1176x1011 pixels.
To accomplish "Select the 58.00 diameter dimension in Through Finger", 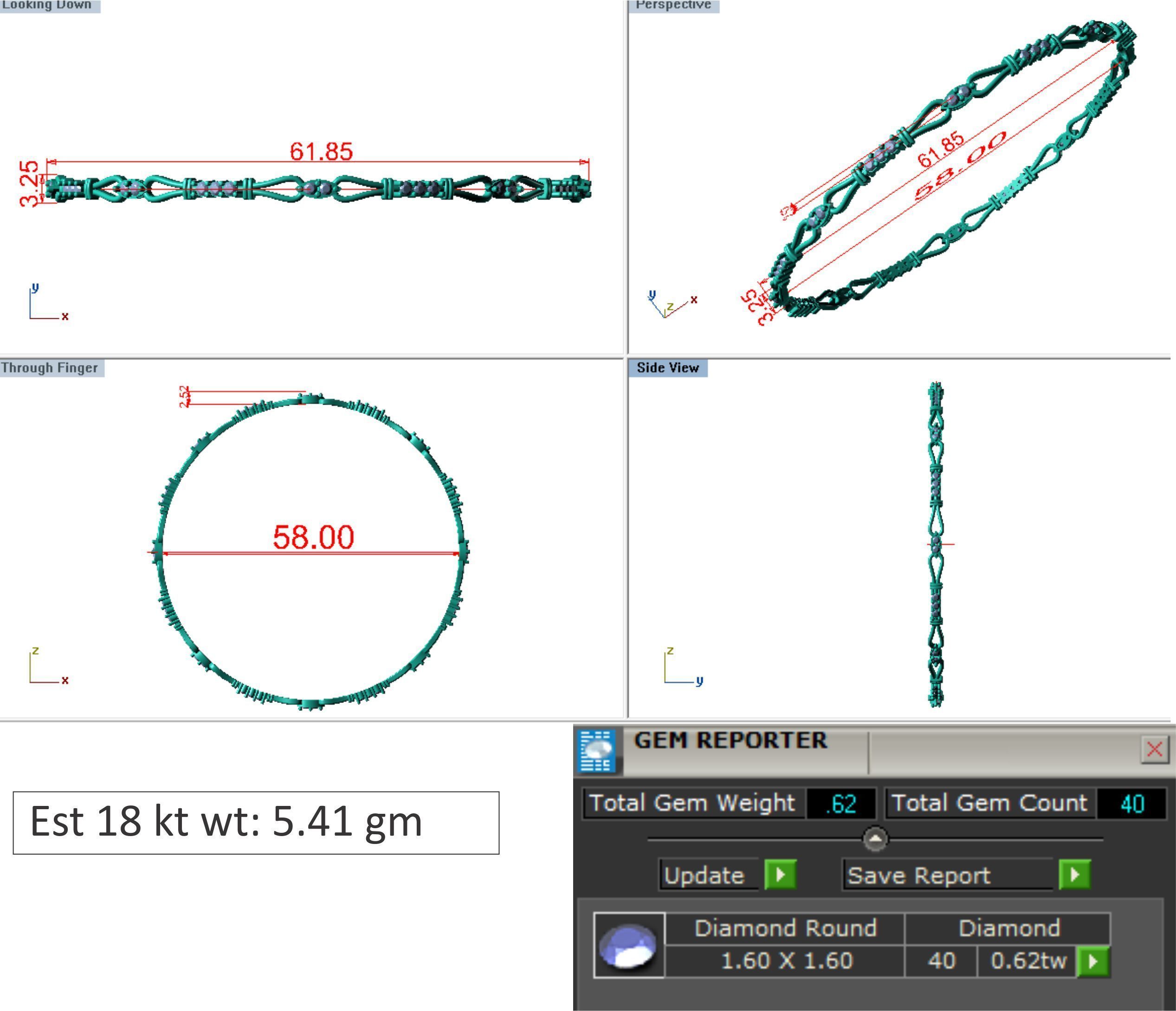I will 313,537.
